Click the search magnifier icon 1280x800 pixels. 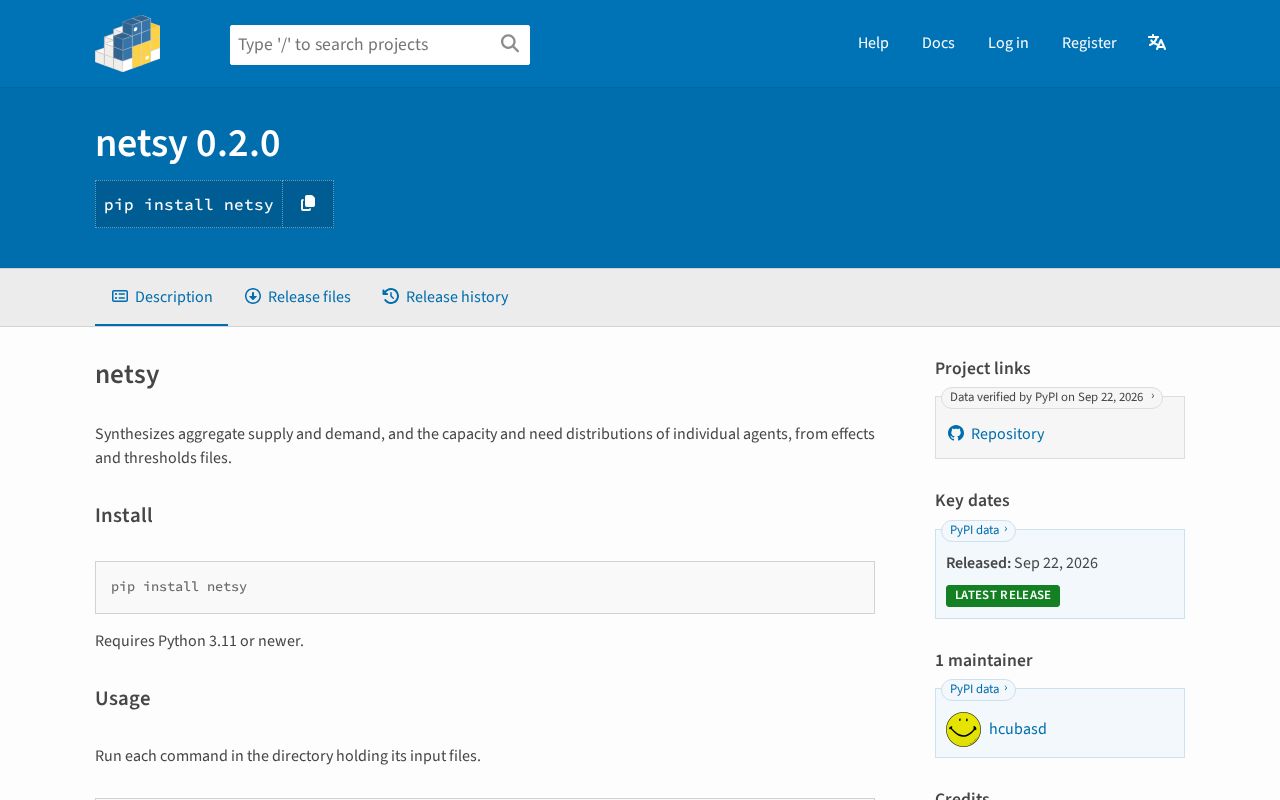point(510,44)
